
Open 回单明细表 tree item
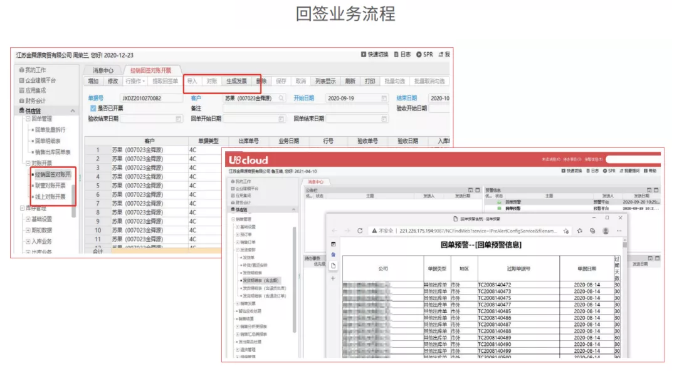coord(48,141)
